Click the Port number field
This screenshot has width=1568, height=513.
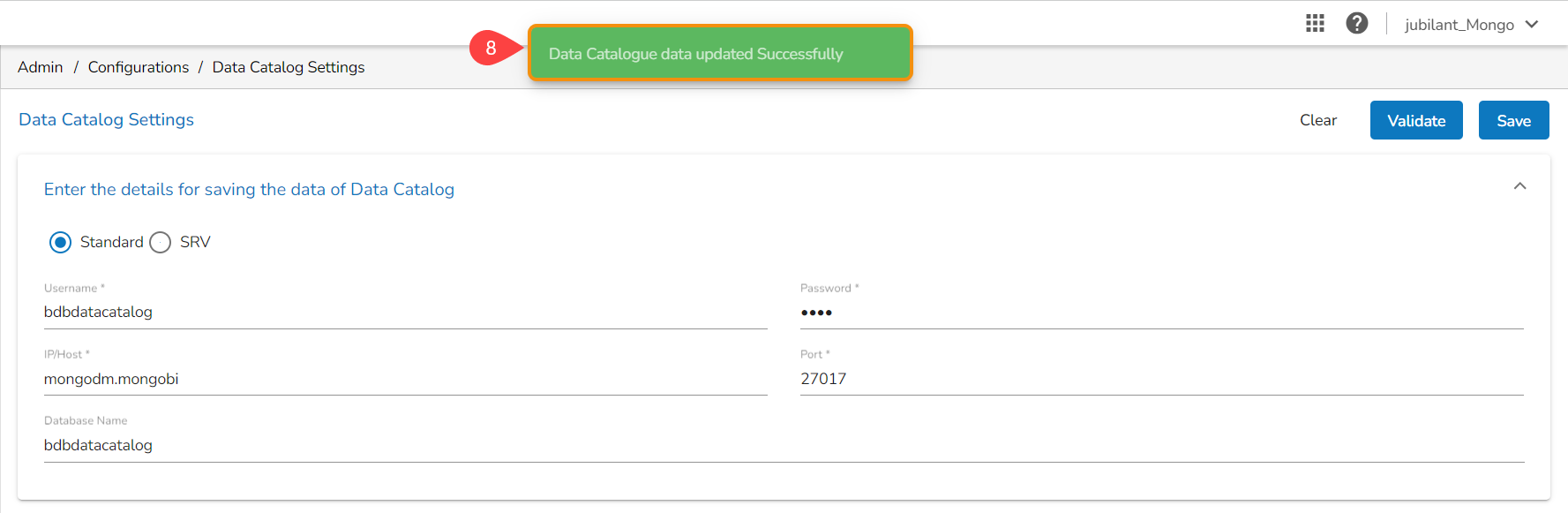click(x=1161, y=379)
